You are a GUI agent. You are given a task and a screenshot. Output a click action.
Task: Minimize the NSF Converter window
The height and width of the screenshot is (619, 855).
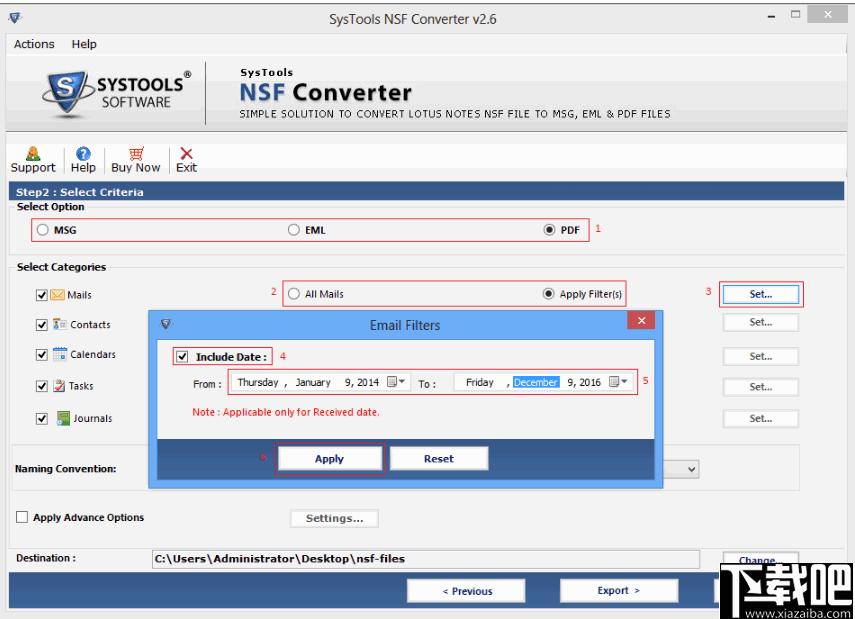(x=771, y=16)
